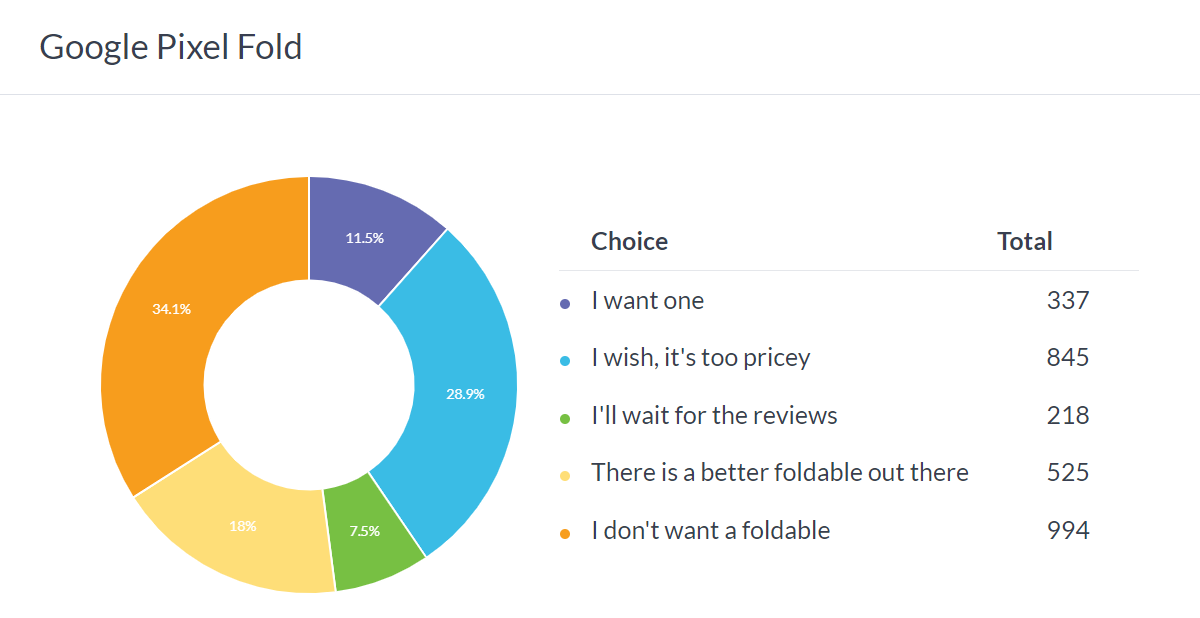This screenshot has width=1200, height=618.
Task: Click the yellow legend dot for better foldable
Action: pyautogui.click(x=565, y=475)
